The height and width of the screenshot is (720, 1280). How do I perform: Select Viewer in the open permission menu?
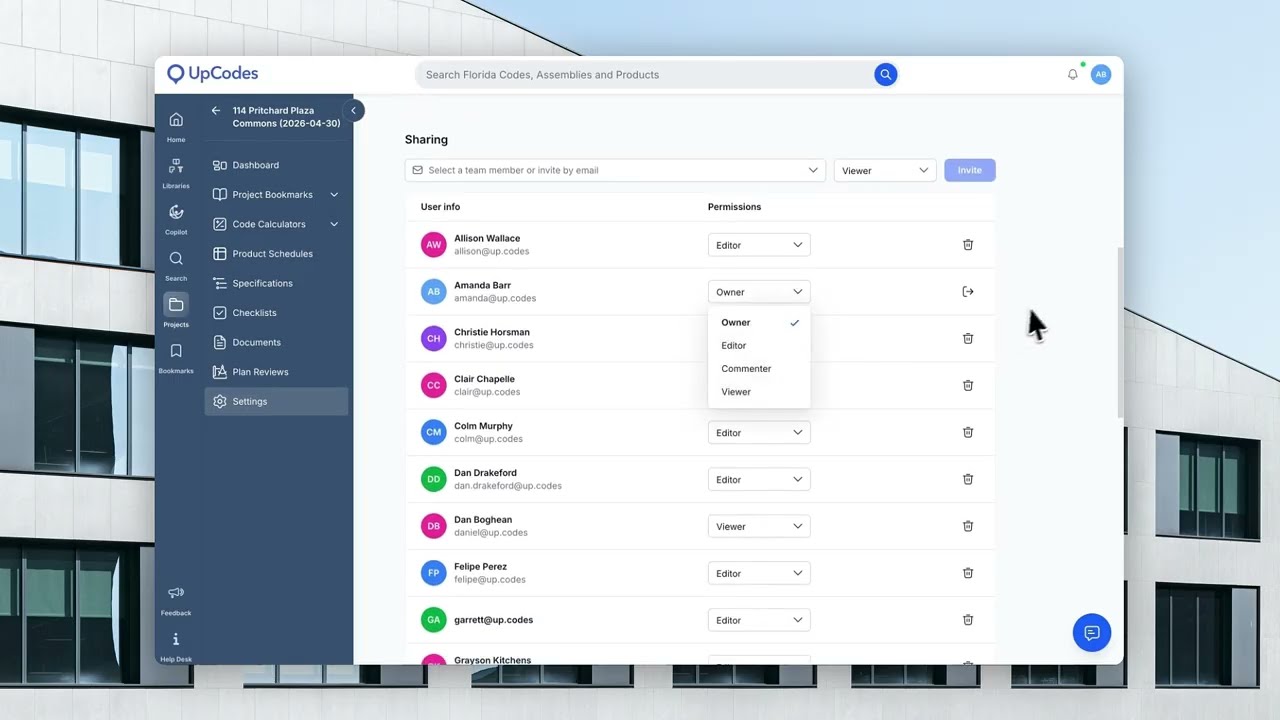click(x=759, y=392)
